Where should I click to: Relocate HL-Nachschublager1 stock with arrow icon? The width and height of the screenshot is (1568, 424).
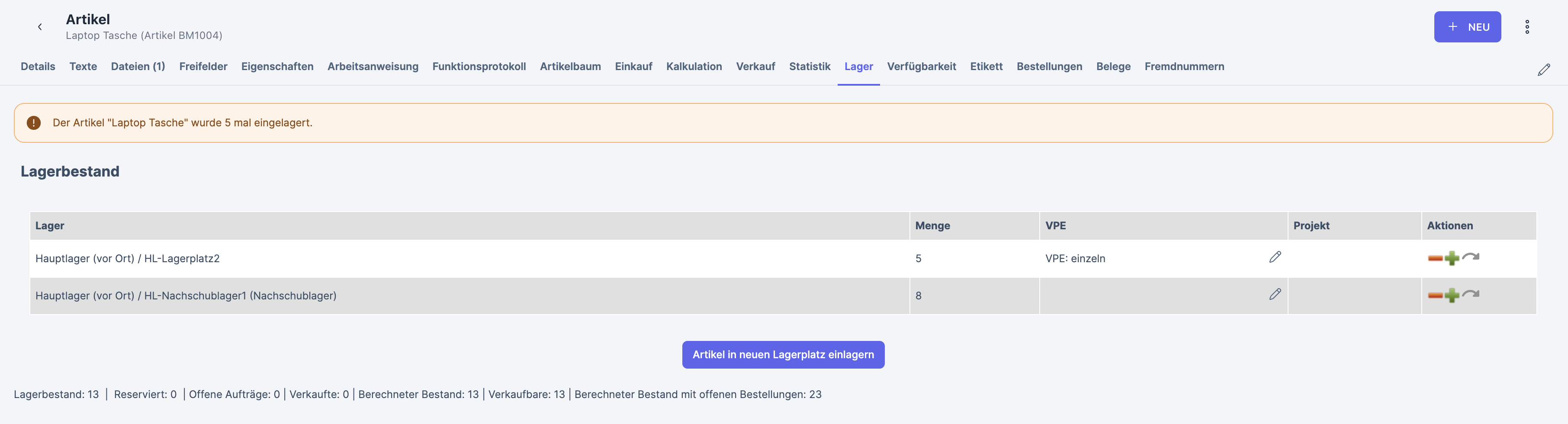[1471, 294]
